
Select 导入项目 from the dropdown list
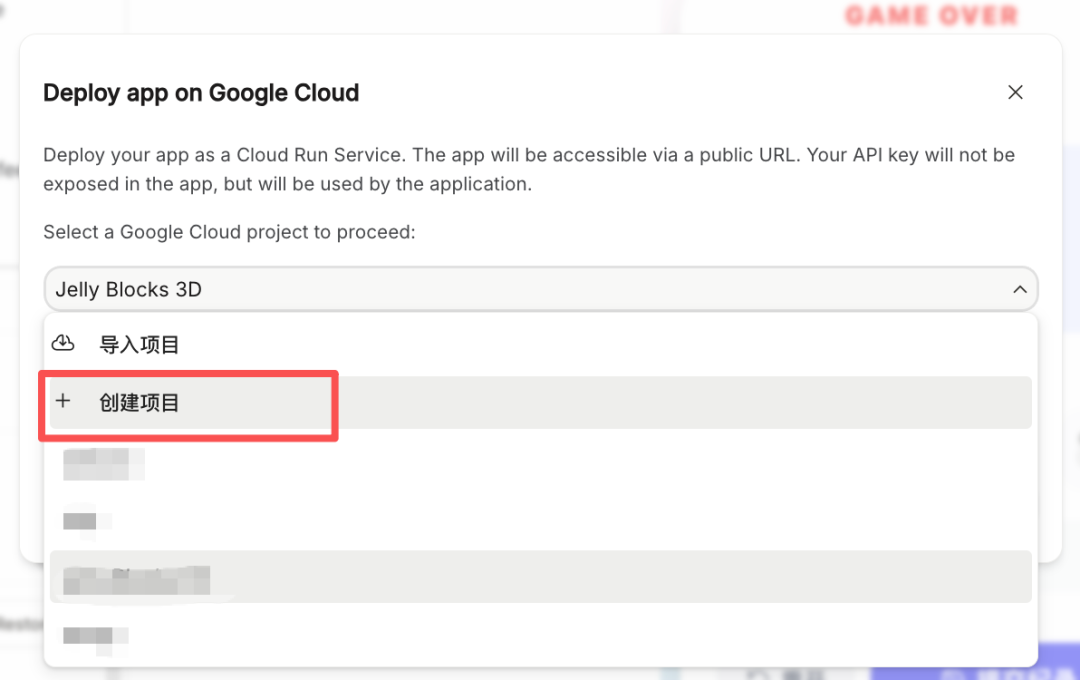pyautogui.click(x=540, y=345)
